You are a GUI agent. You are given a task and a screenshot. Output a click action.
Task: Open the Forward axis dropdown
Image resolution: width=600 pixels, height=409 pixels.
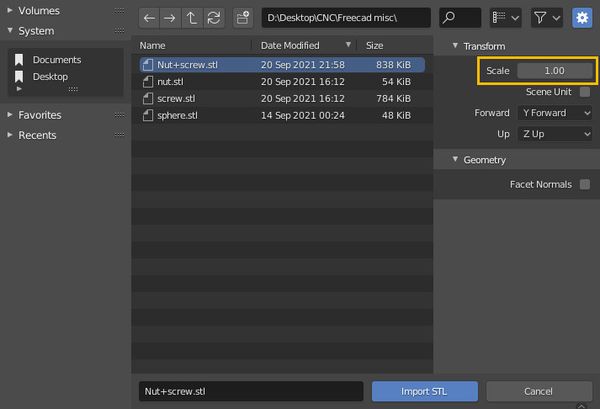point(555,113)
